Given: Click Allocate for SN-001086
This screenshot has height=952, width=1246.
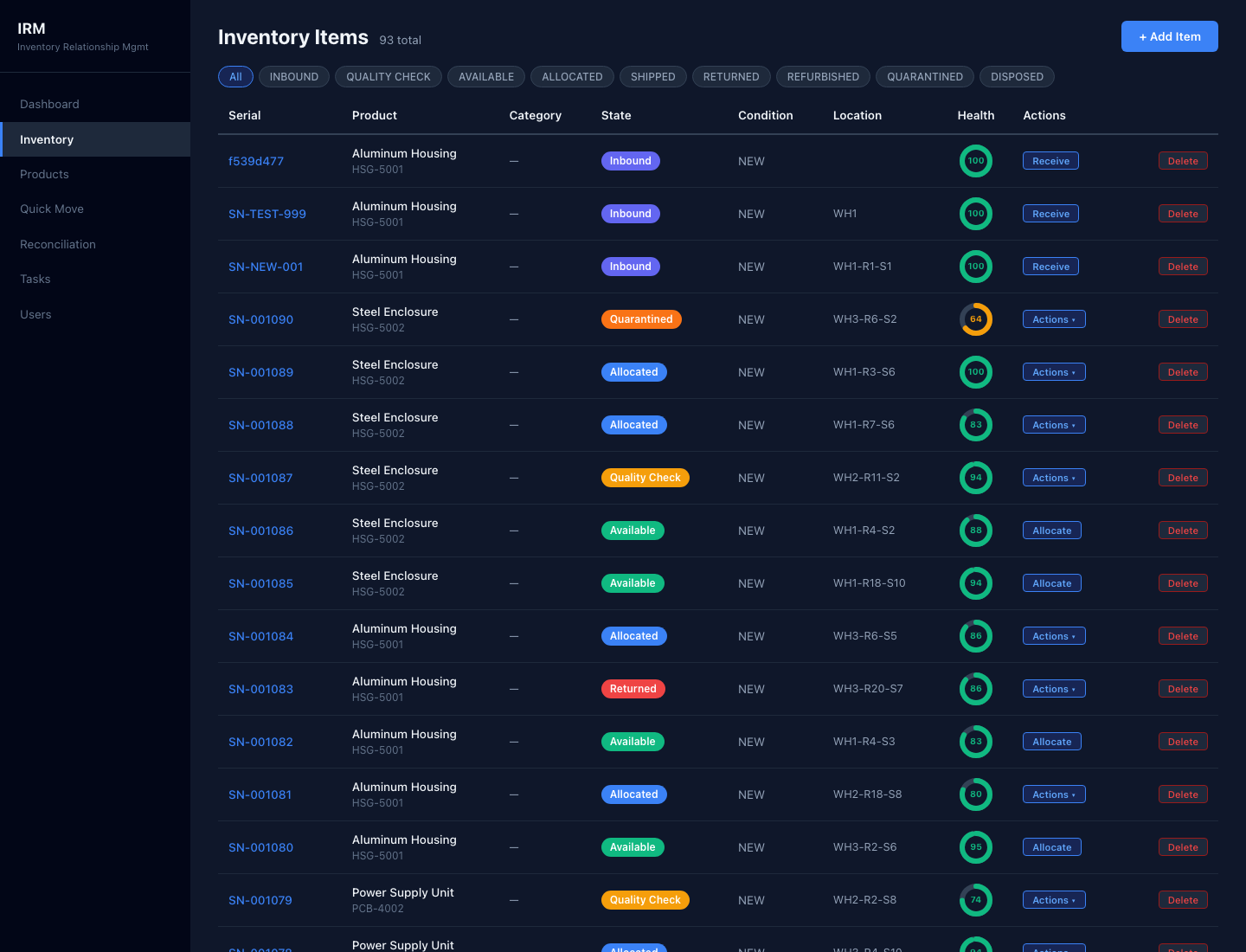Looking at the screenshot, I should pyautogui.click(x=1051, y=531).
